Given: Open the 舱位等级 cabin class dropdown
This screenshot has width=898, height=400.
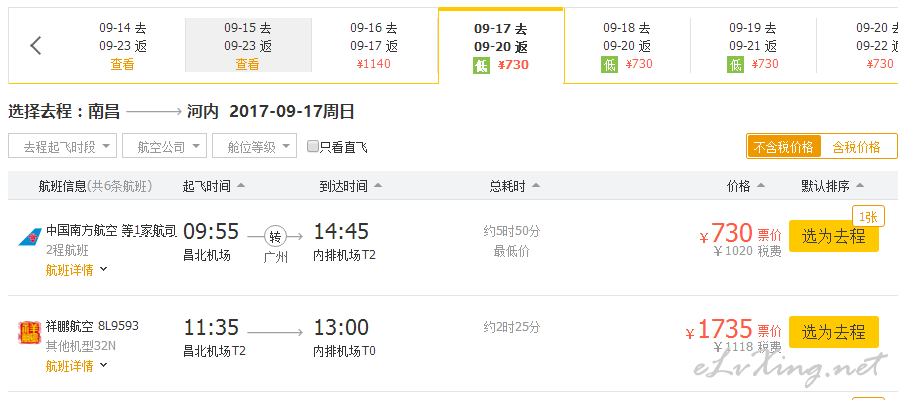Looking at the screenshot, I should pyautogui.click(x=254, y=146).
